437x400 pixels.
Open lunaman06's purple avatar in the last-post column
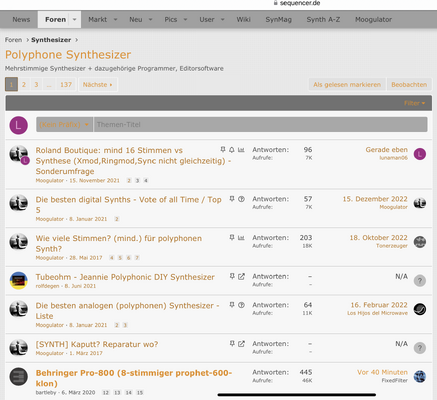click(x=420, y=154)
